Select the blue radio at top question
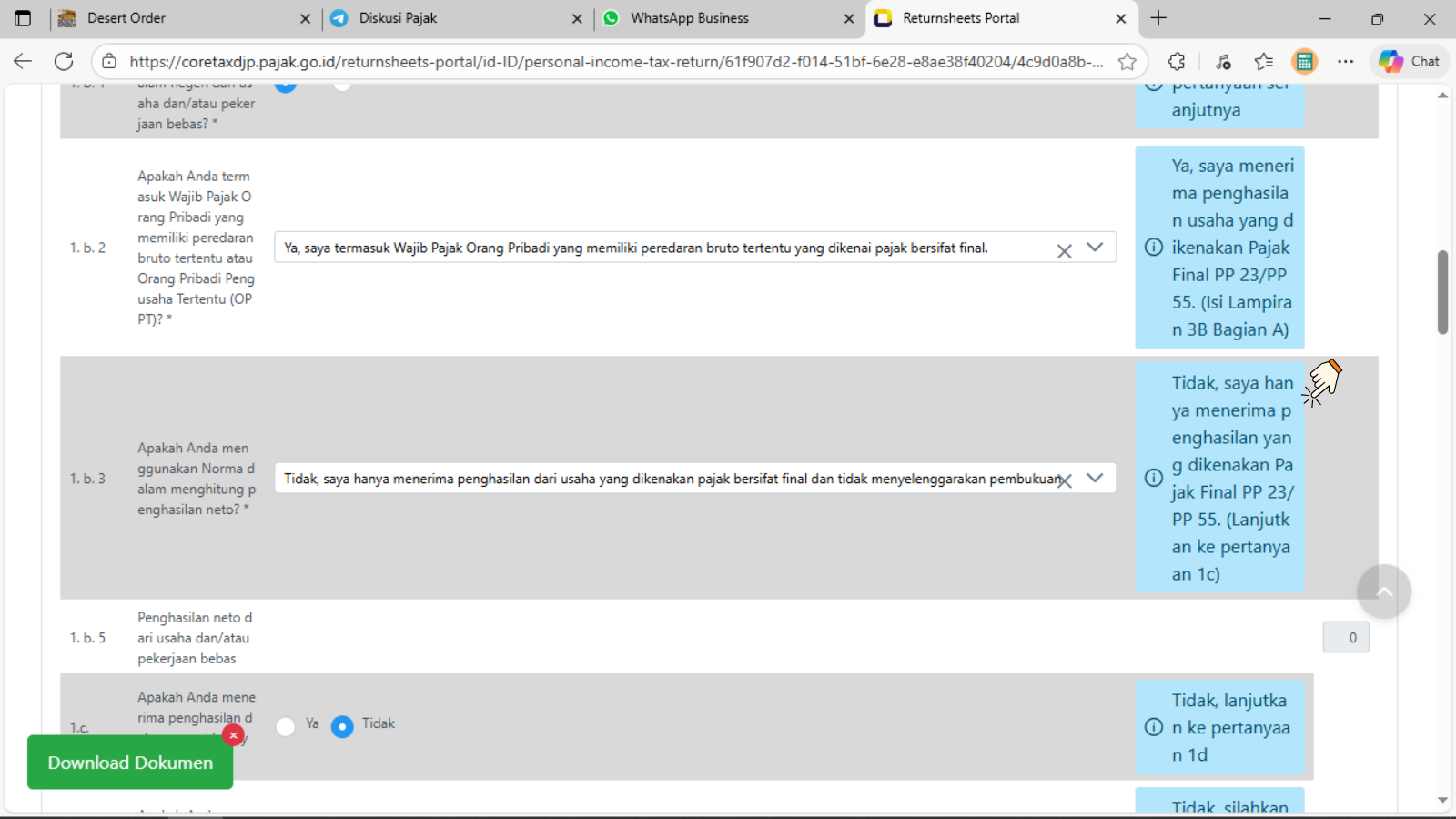The image size is (1456, 819). pos(286,86)
